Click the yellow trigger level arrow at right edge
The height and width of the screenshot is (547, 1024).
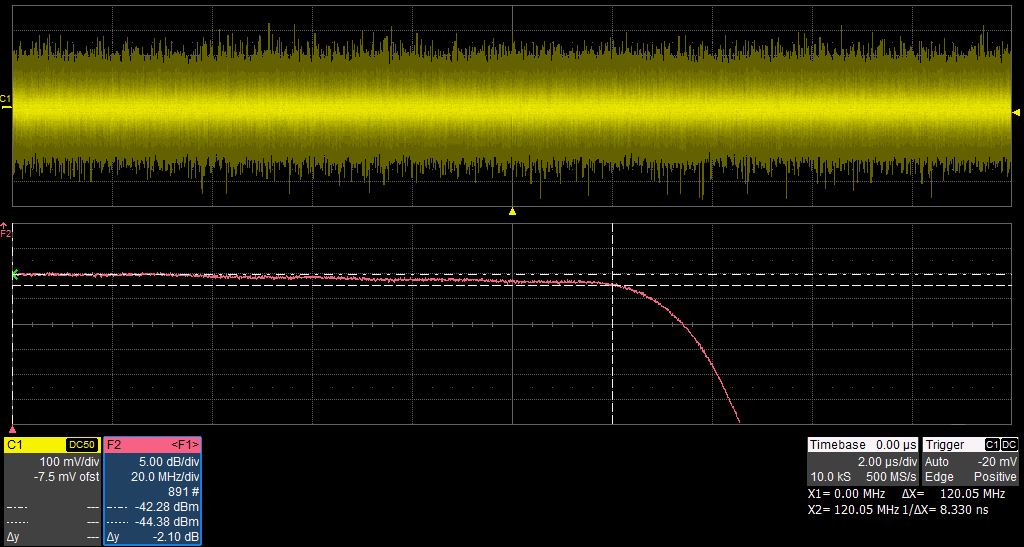coord(1017,113)
